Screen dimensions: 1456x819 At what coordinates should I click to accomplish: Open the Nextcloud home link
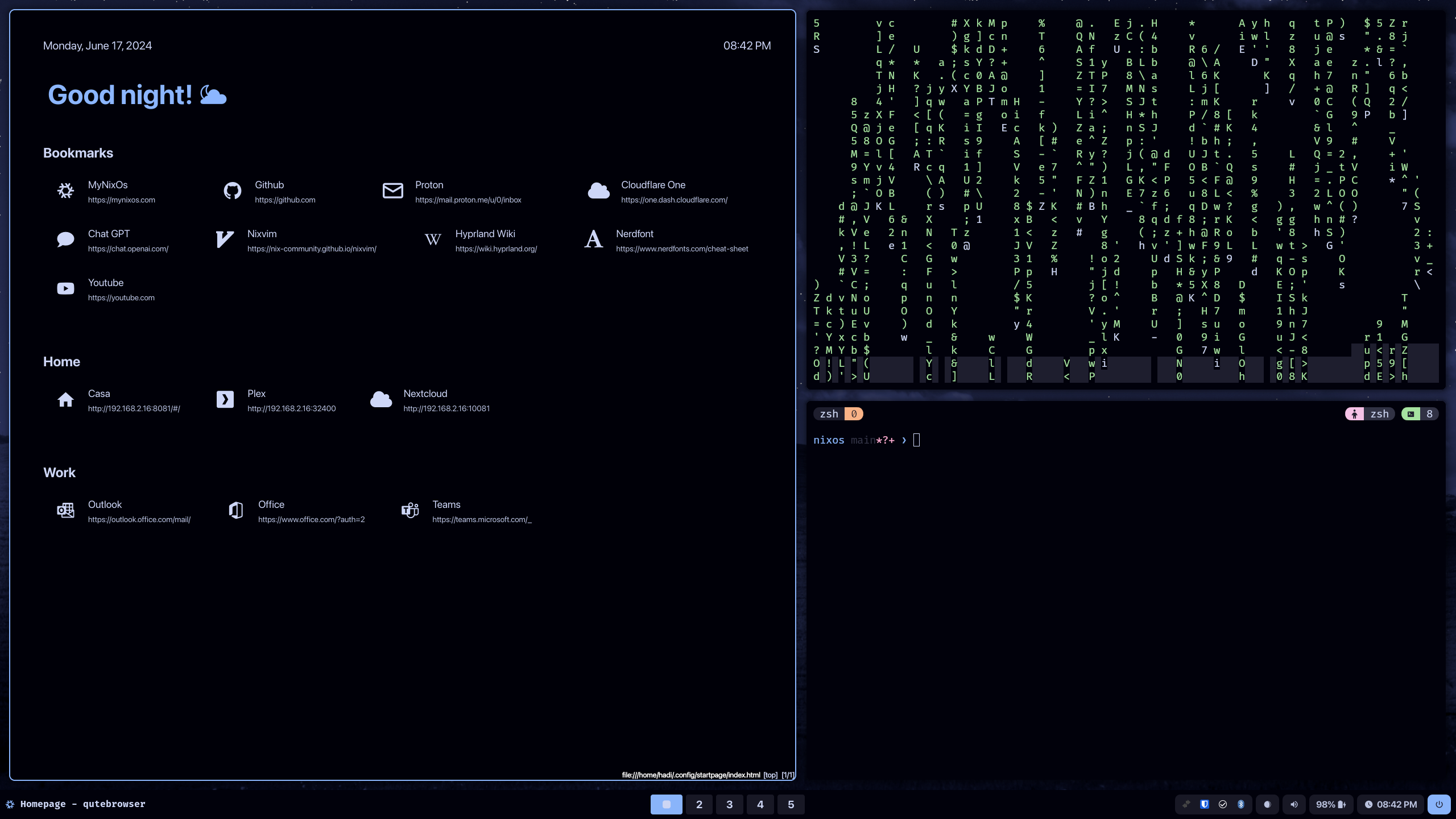[425, 393]
